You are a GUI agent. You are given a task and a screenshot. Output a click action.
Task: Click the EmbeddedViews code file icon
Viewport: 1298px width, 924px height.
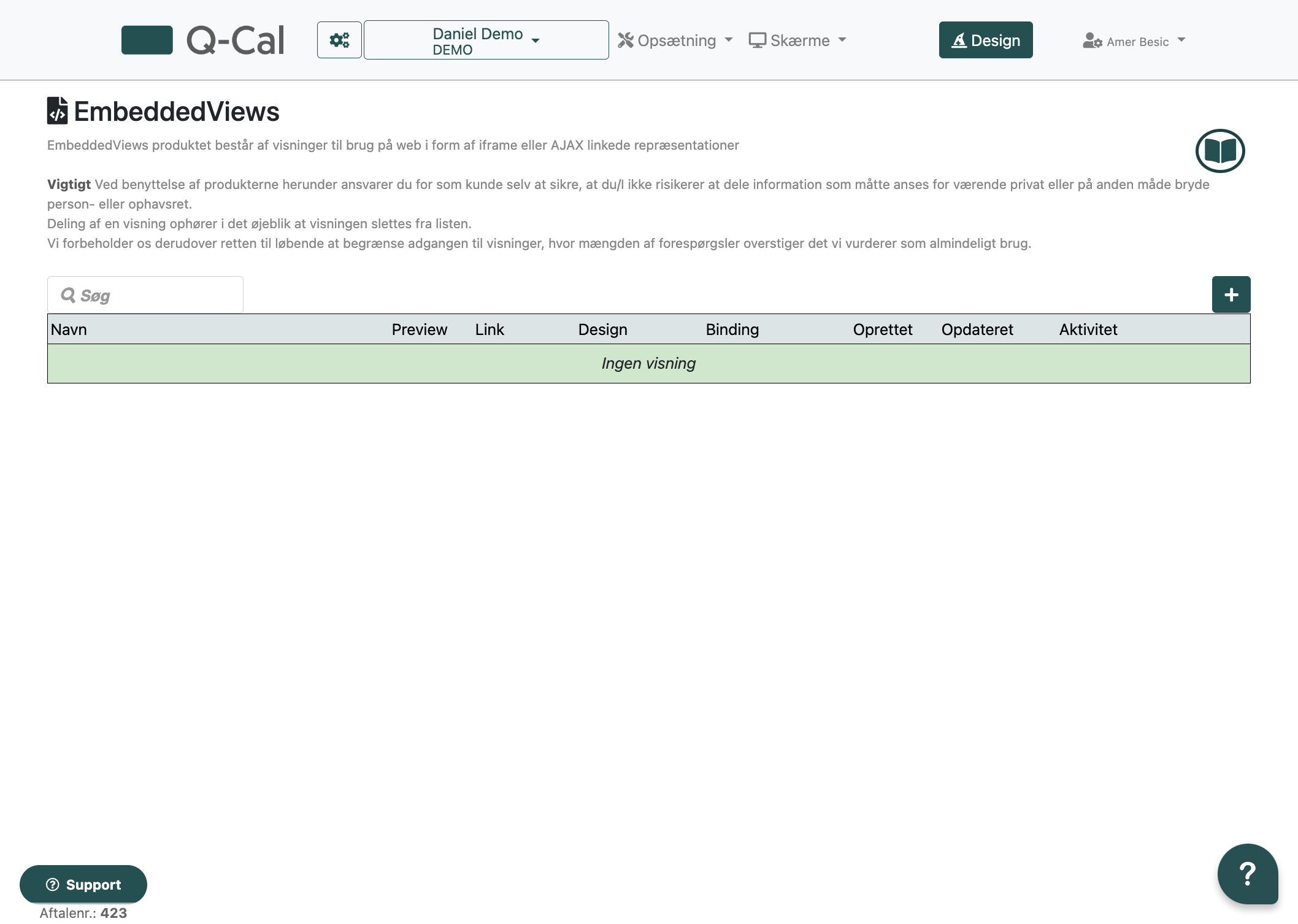pos(58,111)
